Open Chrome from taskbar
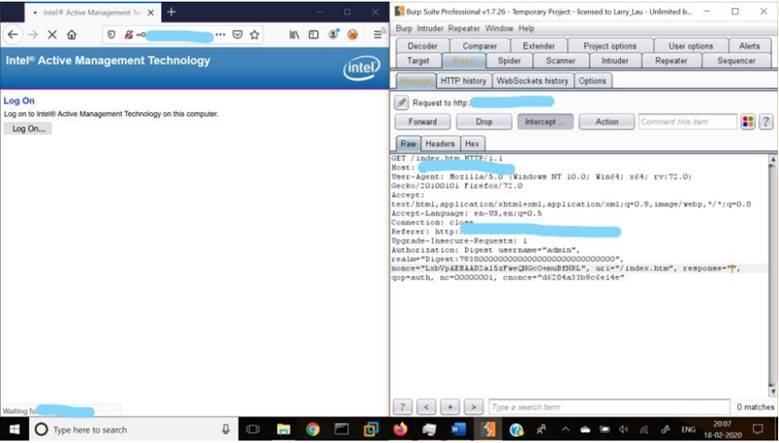 point(312,429)
